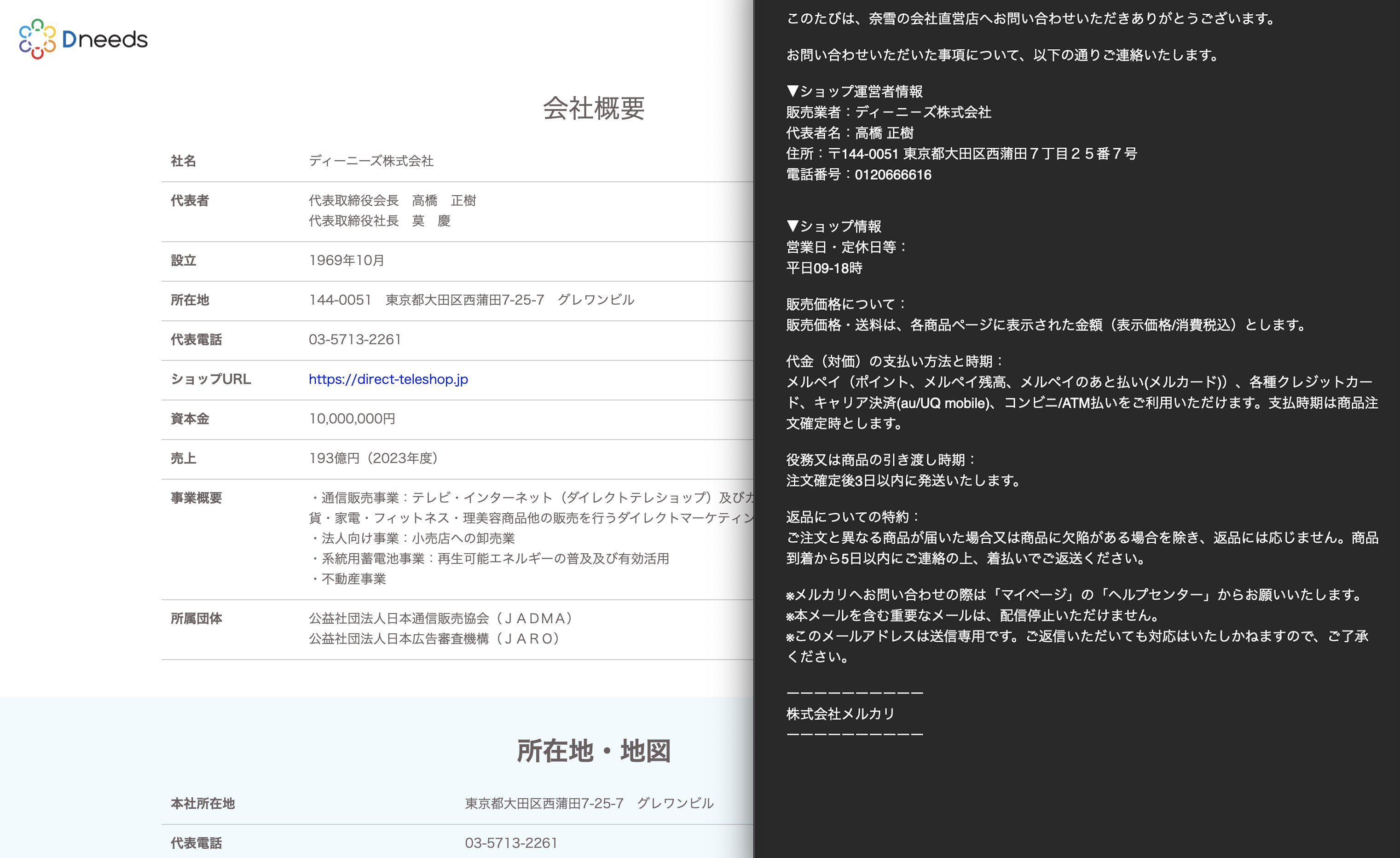Click the Dneeds wordmark text
The image size is (1400, 858).
[104, 39]
